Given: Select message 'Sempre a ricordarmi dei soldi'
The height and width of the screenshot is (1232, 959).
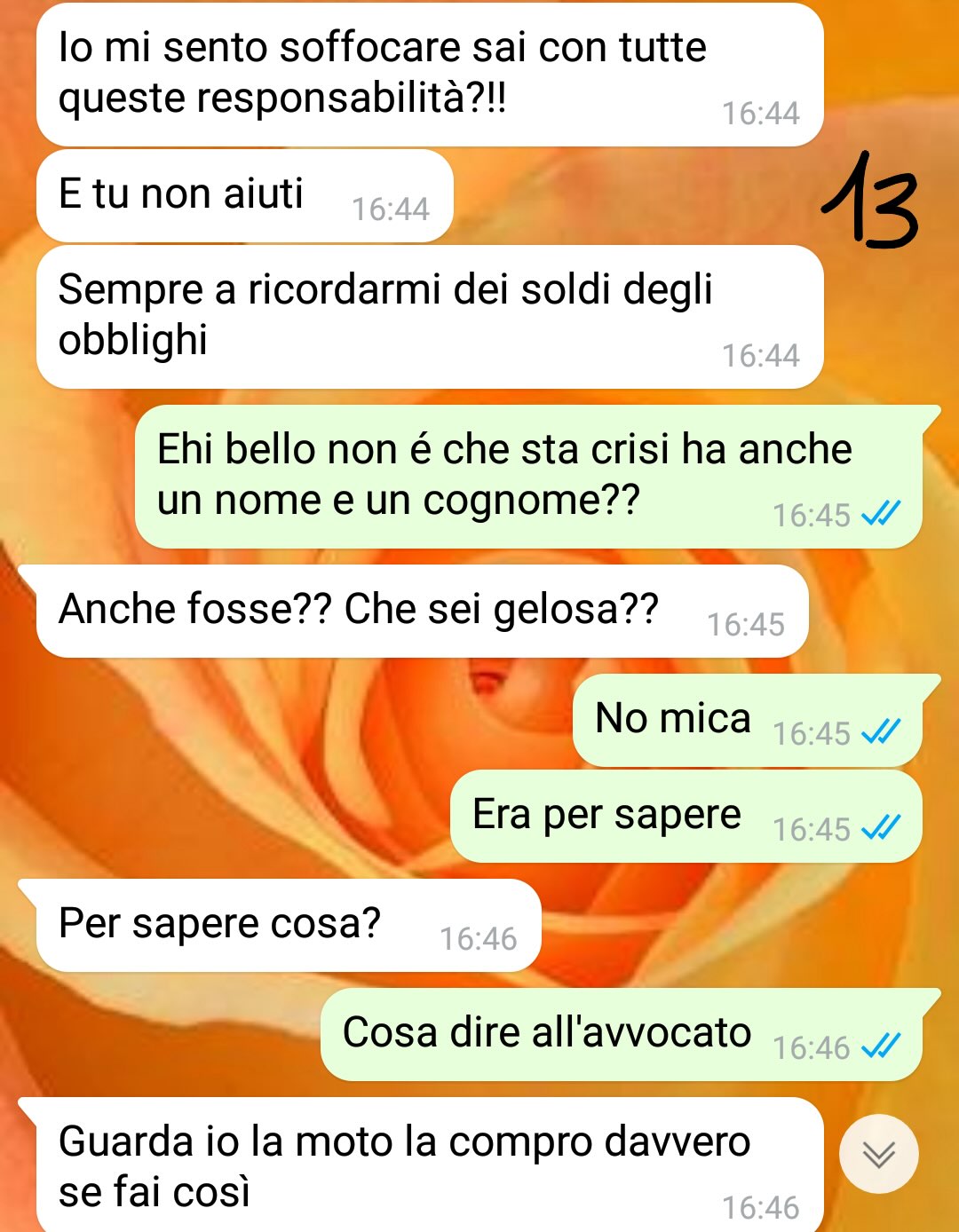Looking at the screenshot, I should 430,317.
